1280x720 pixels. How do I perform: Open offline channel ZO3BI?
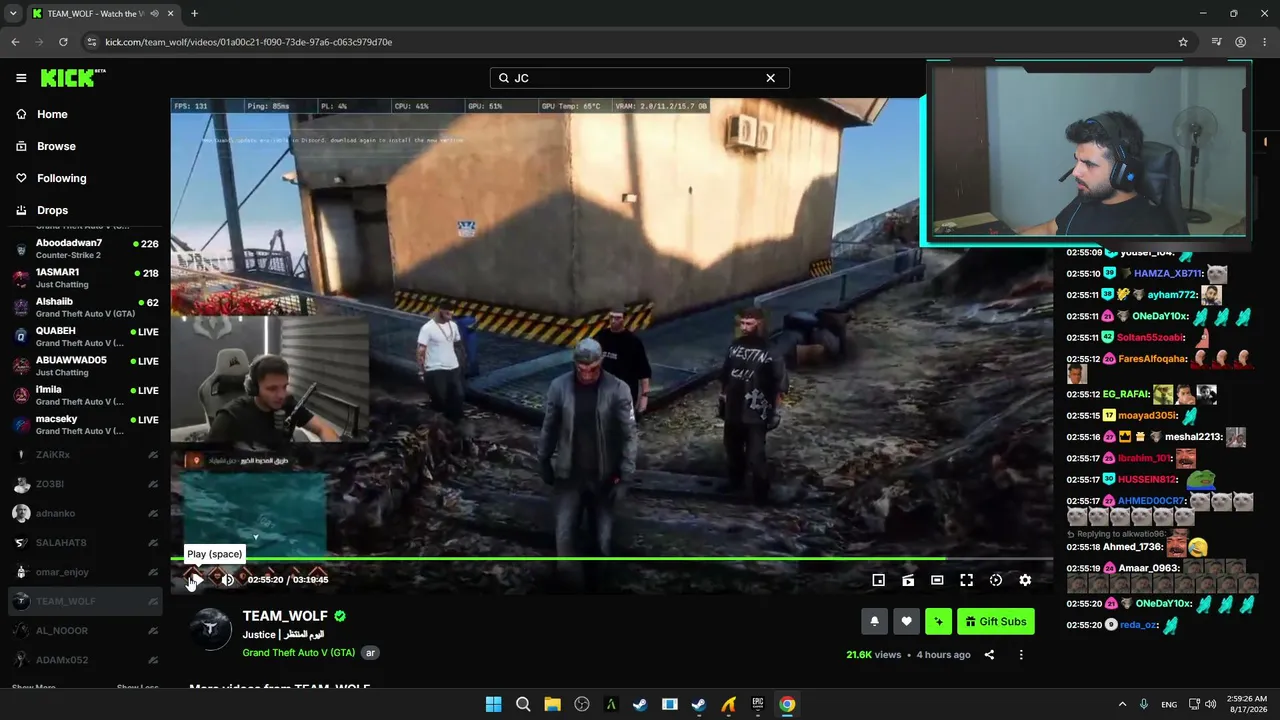coord(85,484)
